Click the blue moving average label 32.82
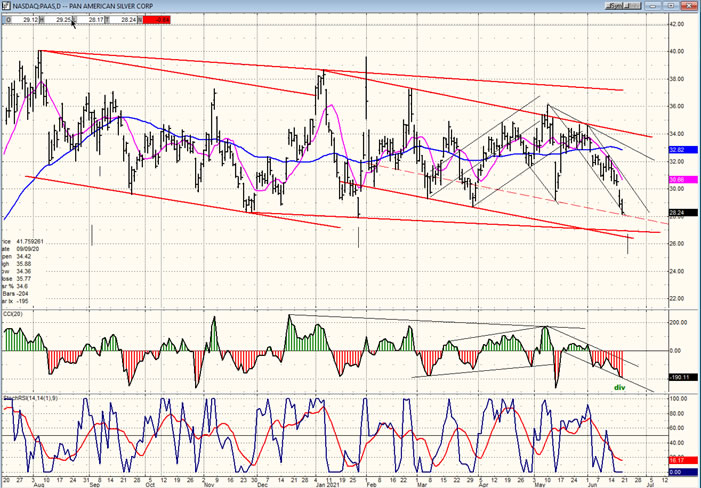 (683, 150)
